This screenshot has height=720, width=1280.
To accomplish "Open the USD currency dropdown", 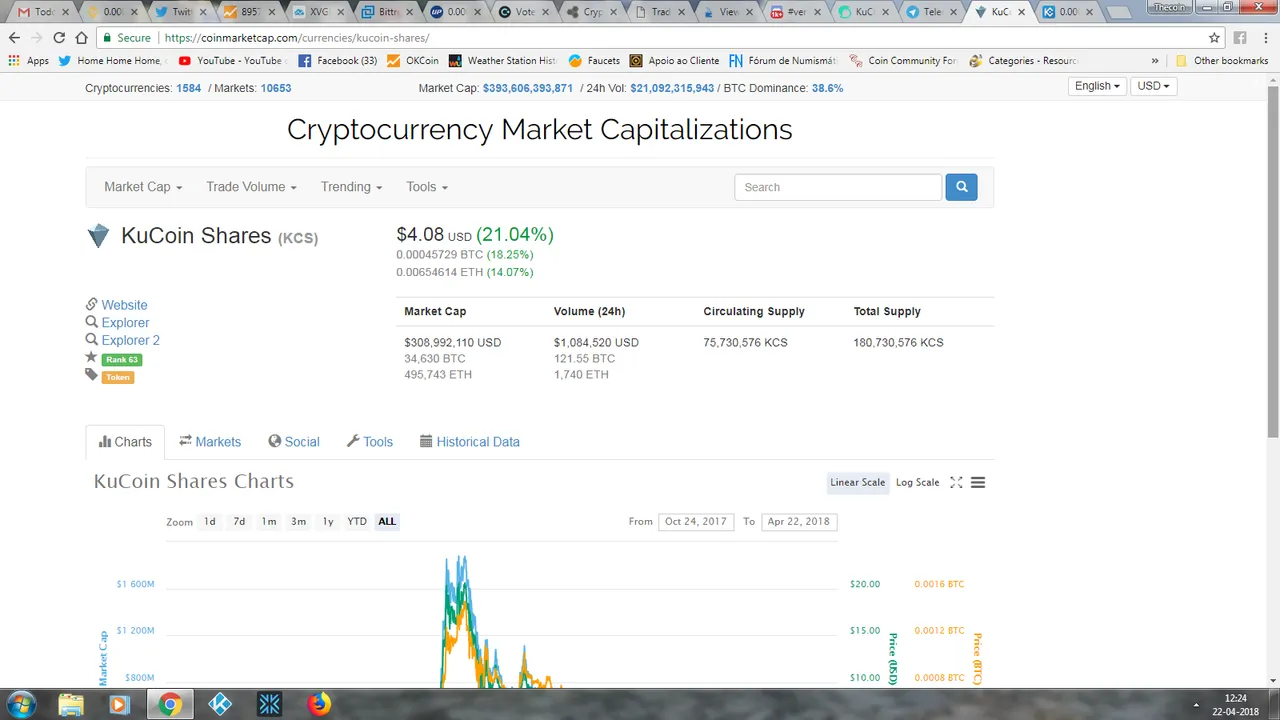I will [x=1154, y=86].
